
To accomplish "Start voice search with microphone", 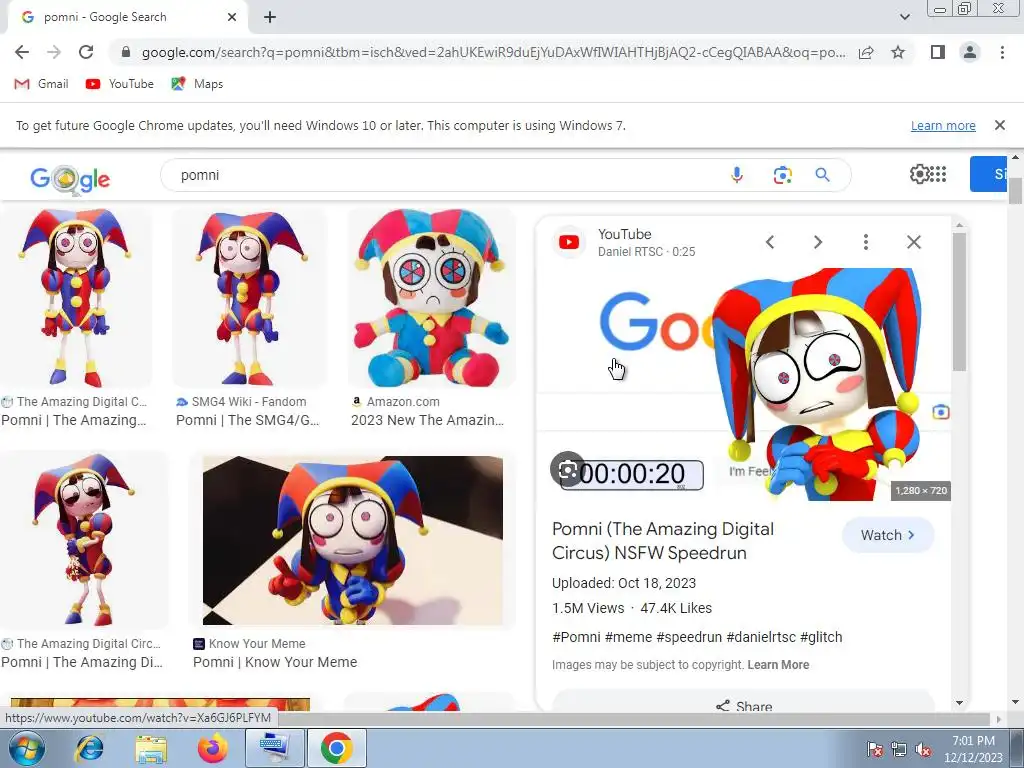I will click(x=737, y=175).
